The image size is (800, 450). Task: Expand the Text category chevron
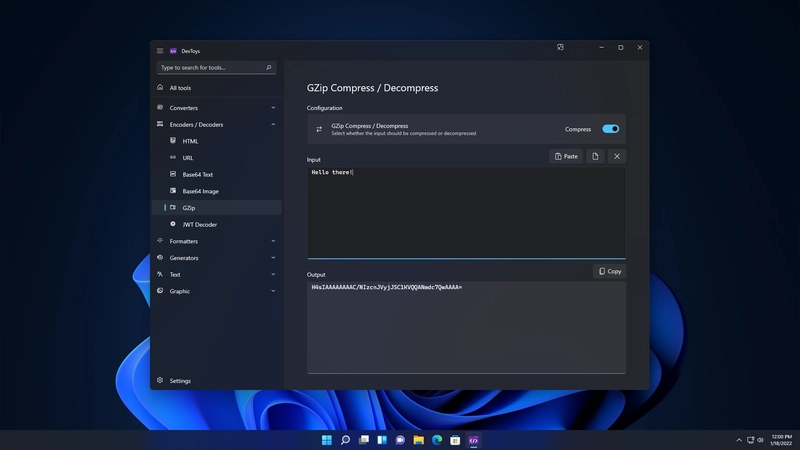click(273, 274)
